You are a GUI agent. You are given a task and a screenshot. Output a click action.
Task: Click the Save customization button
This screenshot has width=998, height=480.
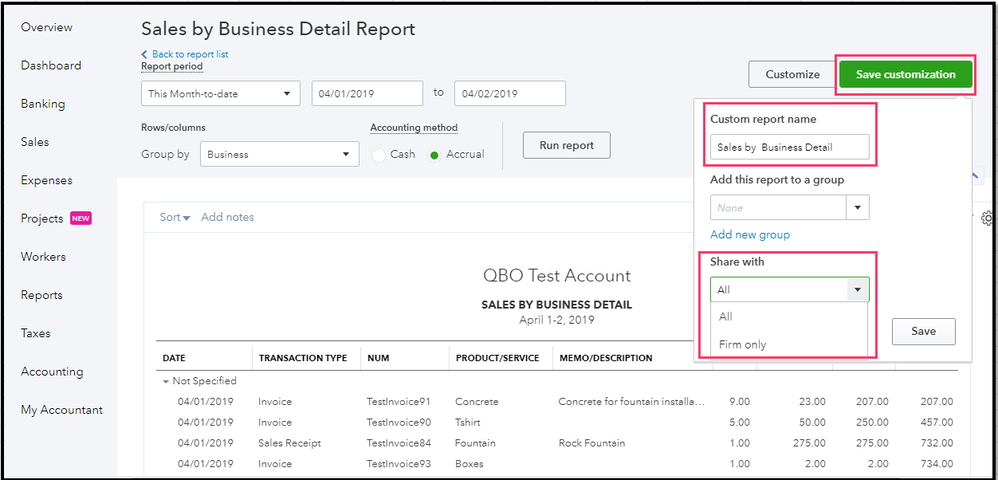point(905,74)
